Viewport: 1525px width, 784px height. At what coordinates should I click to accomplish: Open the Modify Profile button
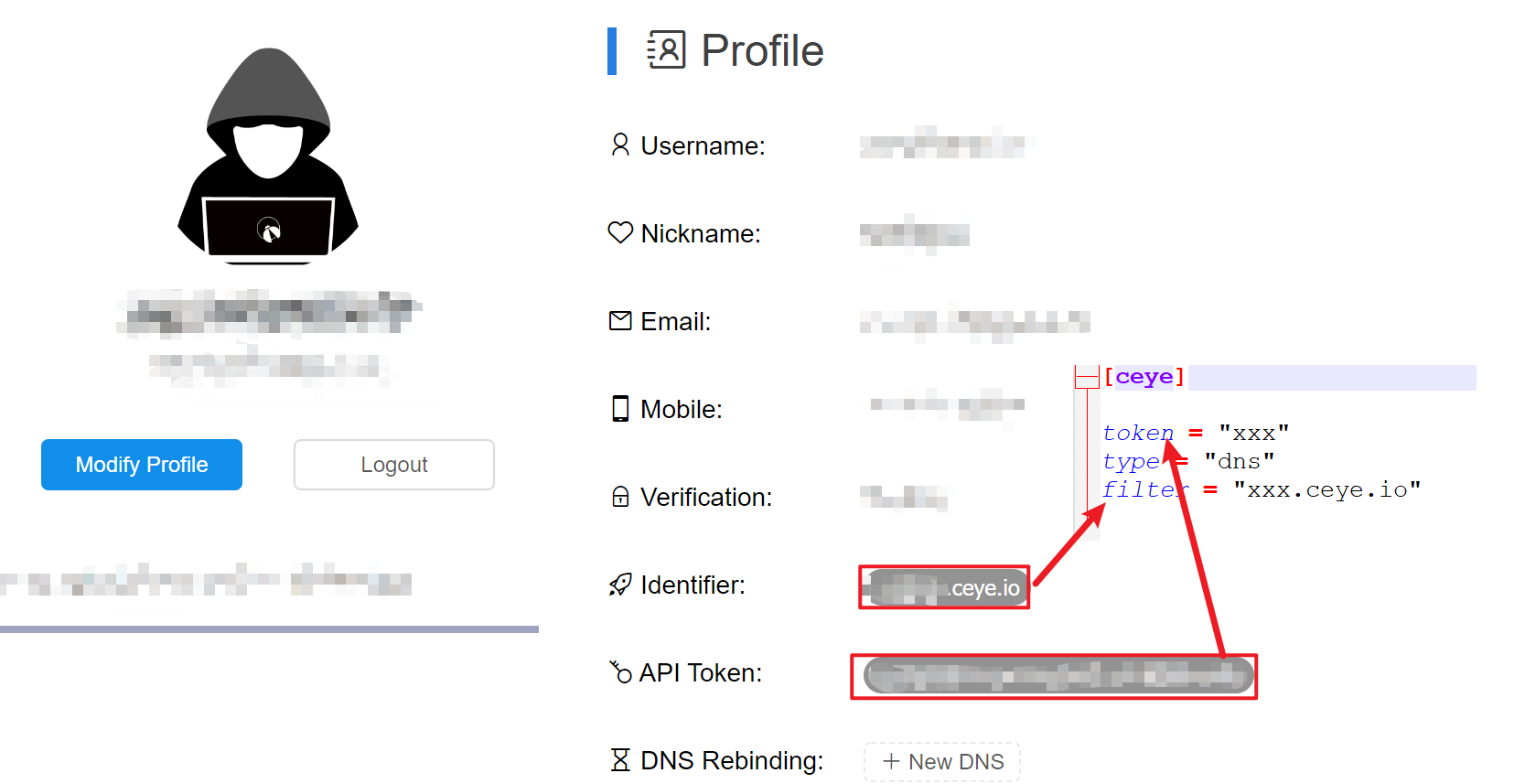point(142,465)
